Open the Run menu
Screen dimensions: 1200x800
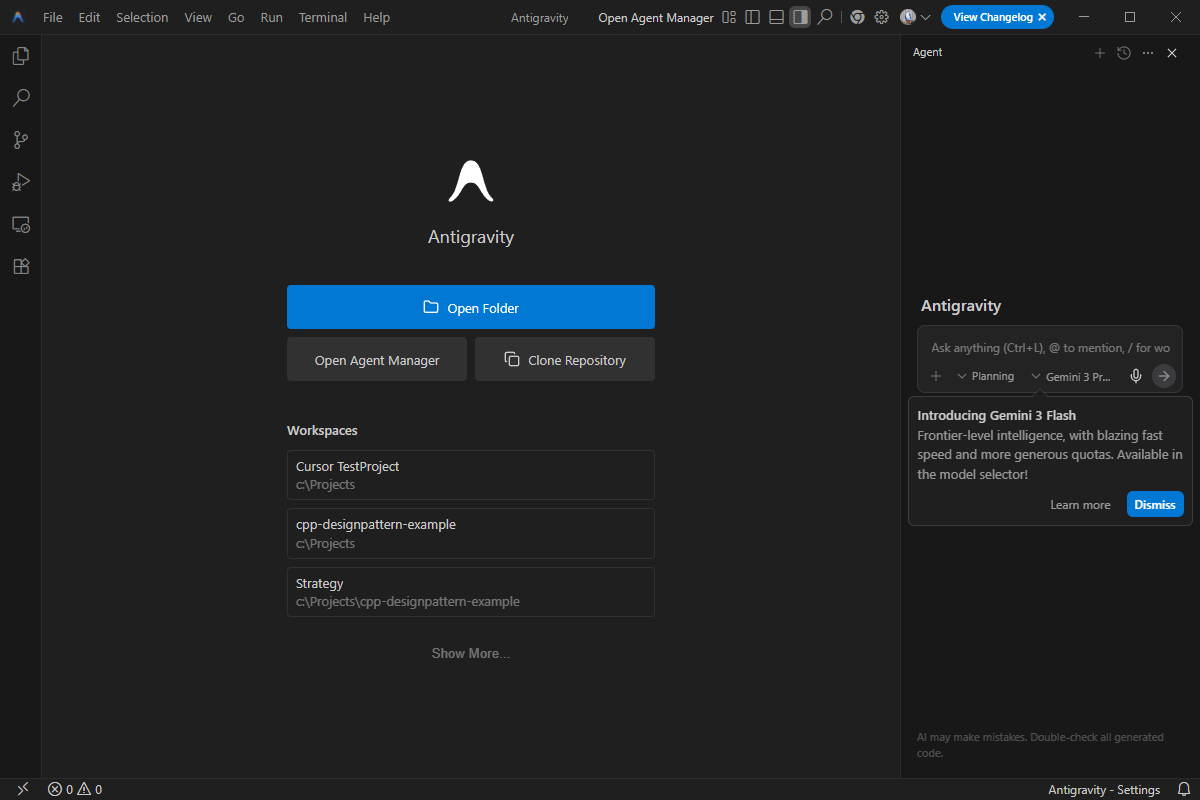tap(271, 17)
